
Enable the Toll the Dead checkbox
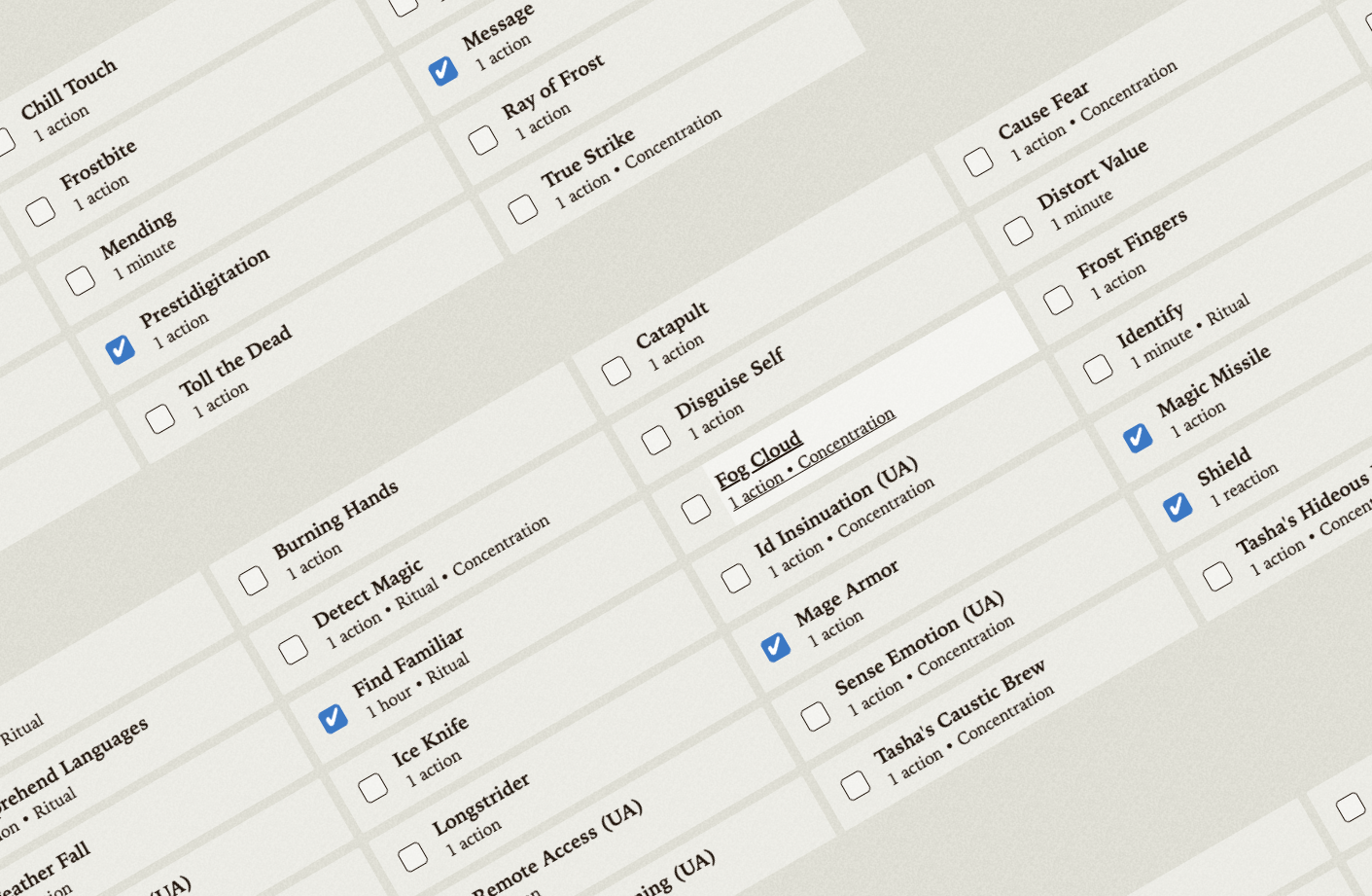tap(159, 418)
